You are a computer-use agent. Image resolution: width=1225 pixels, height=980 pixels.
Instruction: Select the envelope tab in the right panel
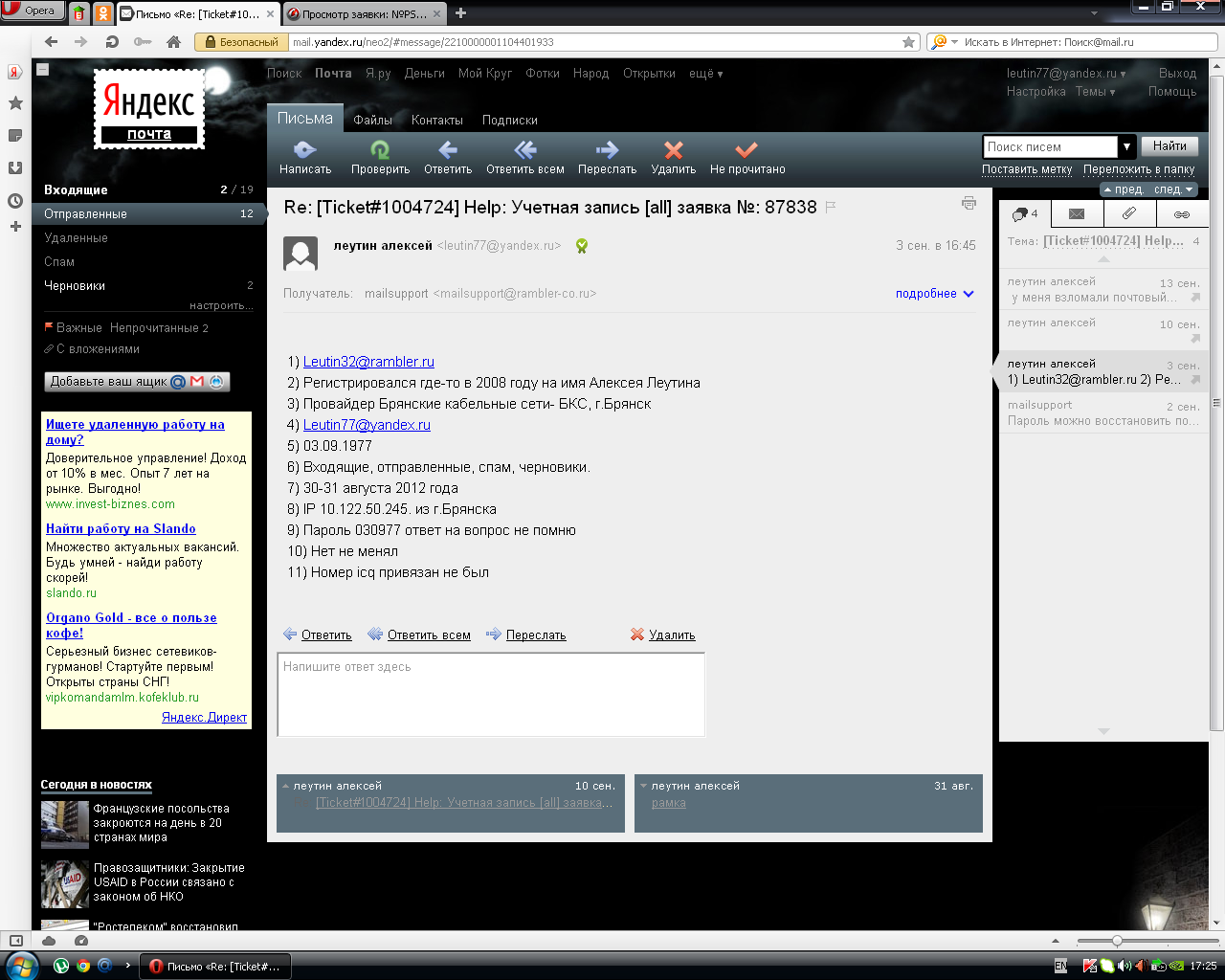tap(1077, 213)
